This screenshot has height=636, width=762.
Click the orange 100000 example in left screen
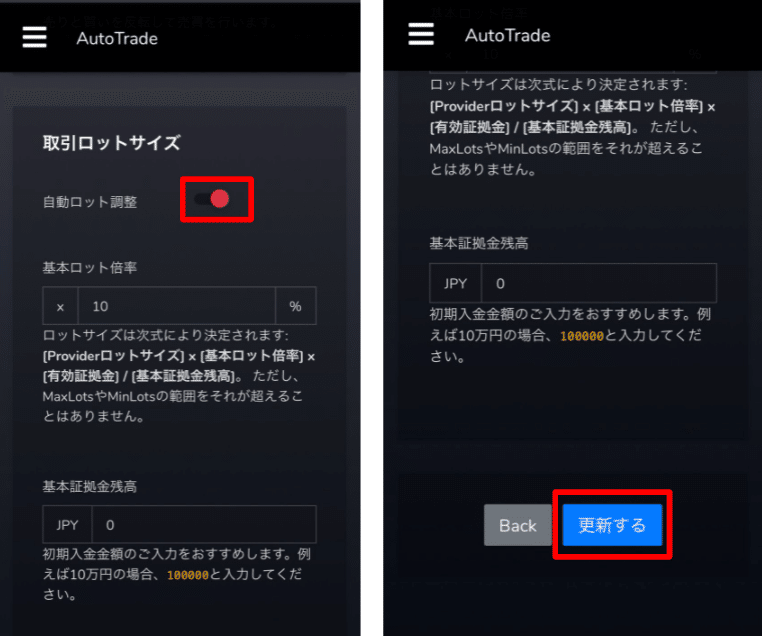tap(188, 575)
